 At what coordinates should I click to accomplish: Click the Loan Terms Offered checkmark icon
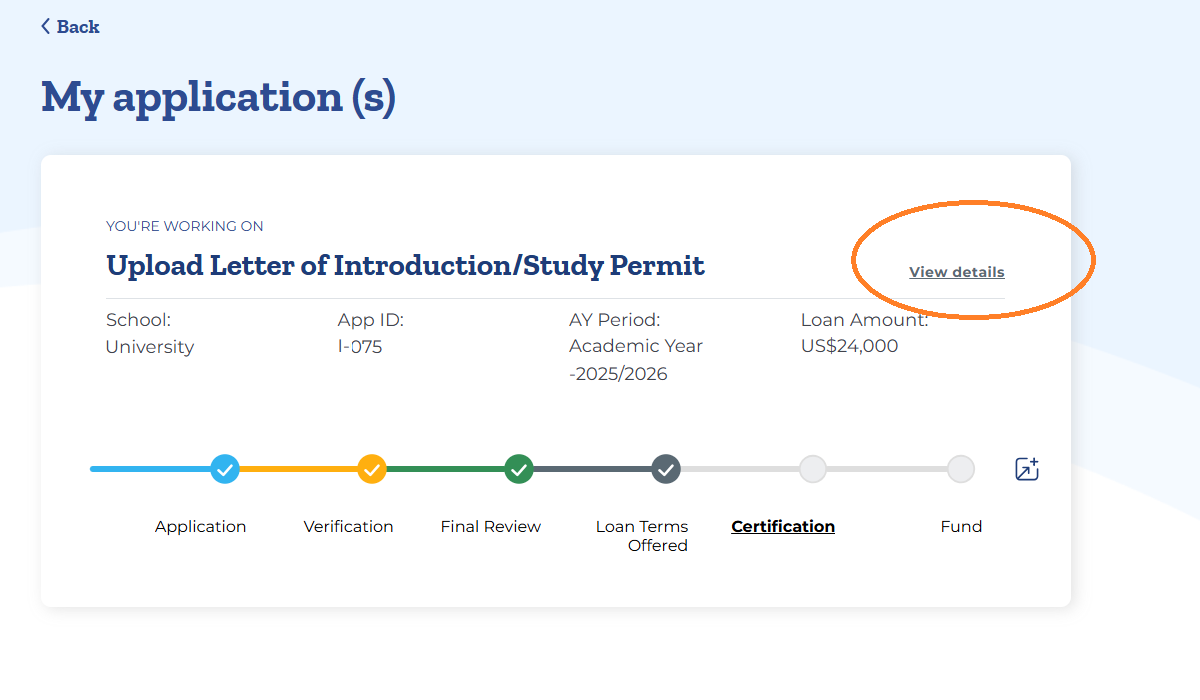[666, 469]
